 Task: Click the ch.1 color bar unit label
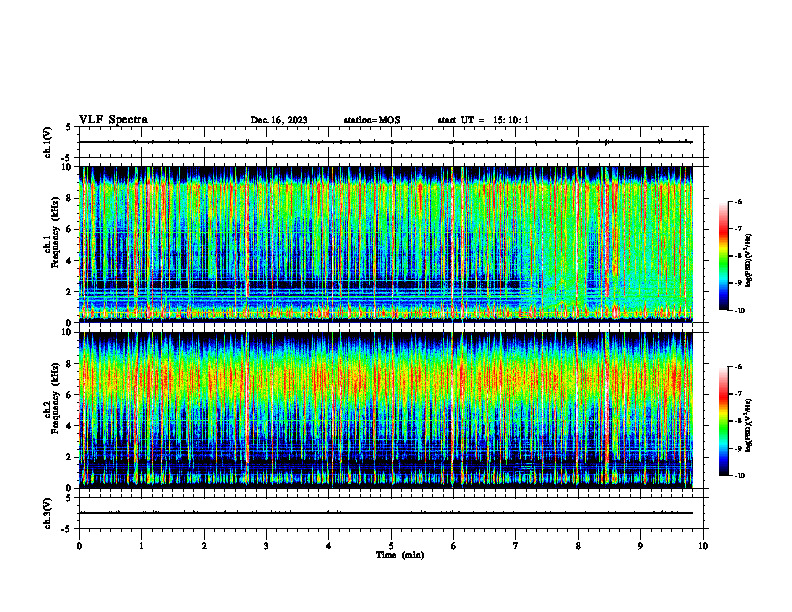(x=749, y=261)
